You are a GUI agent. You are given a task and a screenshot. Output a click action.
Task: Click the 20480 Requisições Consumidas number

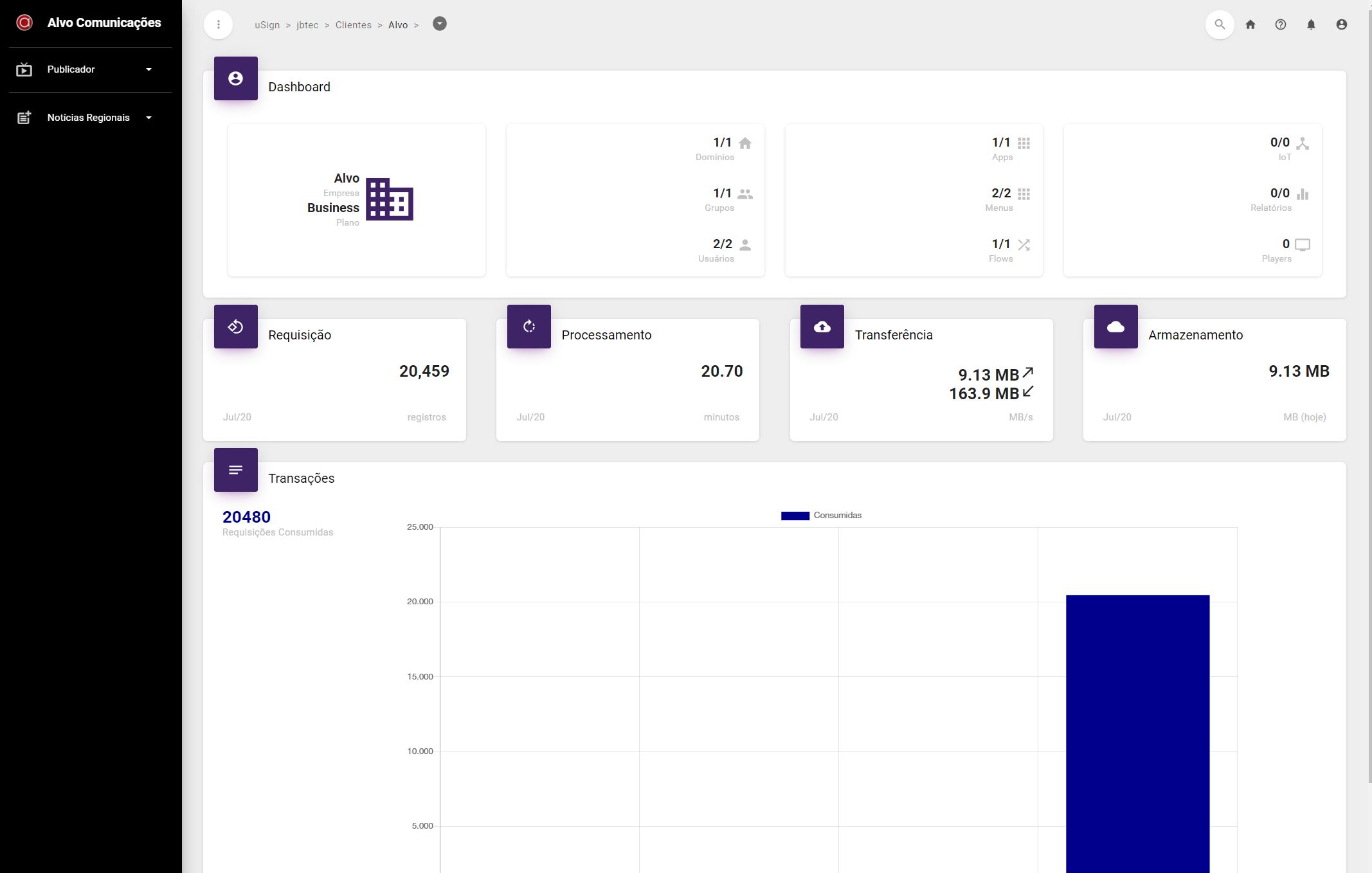246,517
